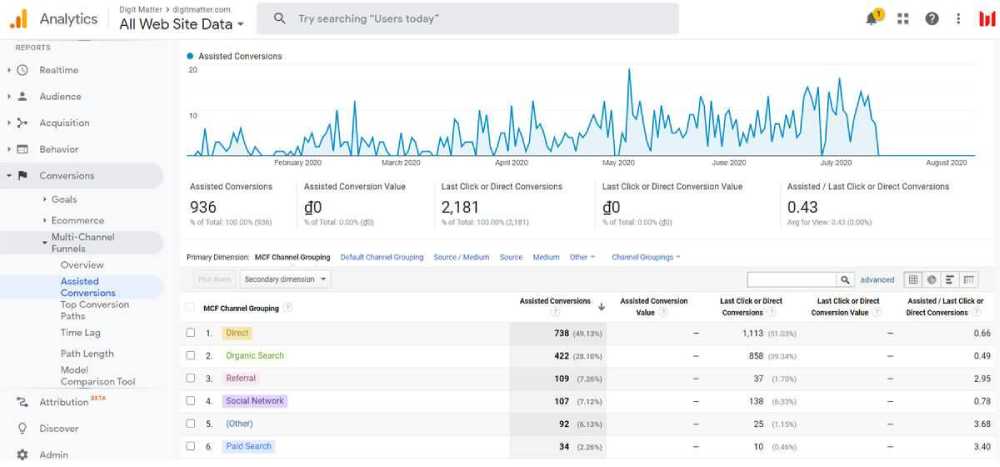
Task: Check the Paid Search row checkbox
Action: click(x=190, y=446)
